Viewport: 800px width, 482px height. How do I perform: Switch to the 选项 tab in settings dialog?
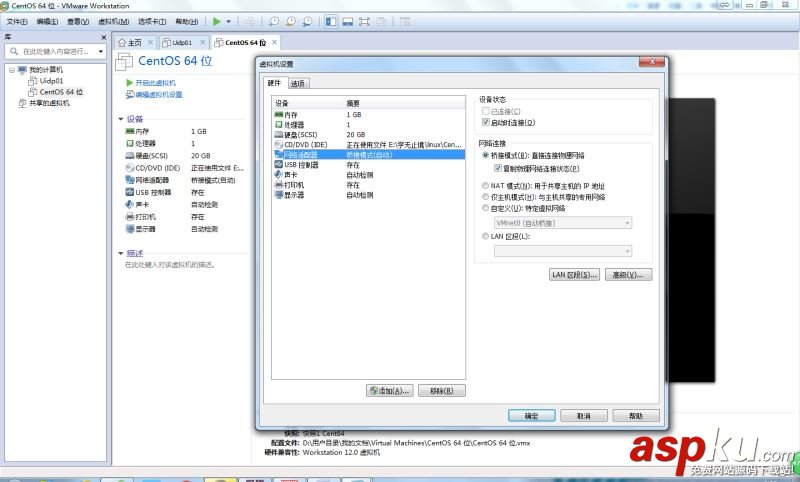298,83
